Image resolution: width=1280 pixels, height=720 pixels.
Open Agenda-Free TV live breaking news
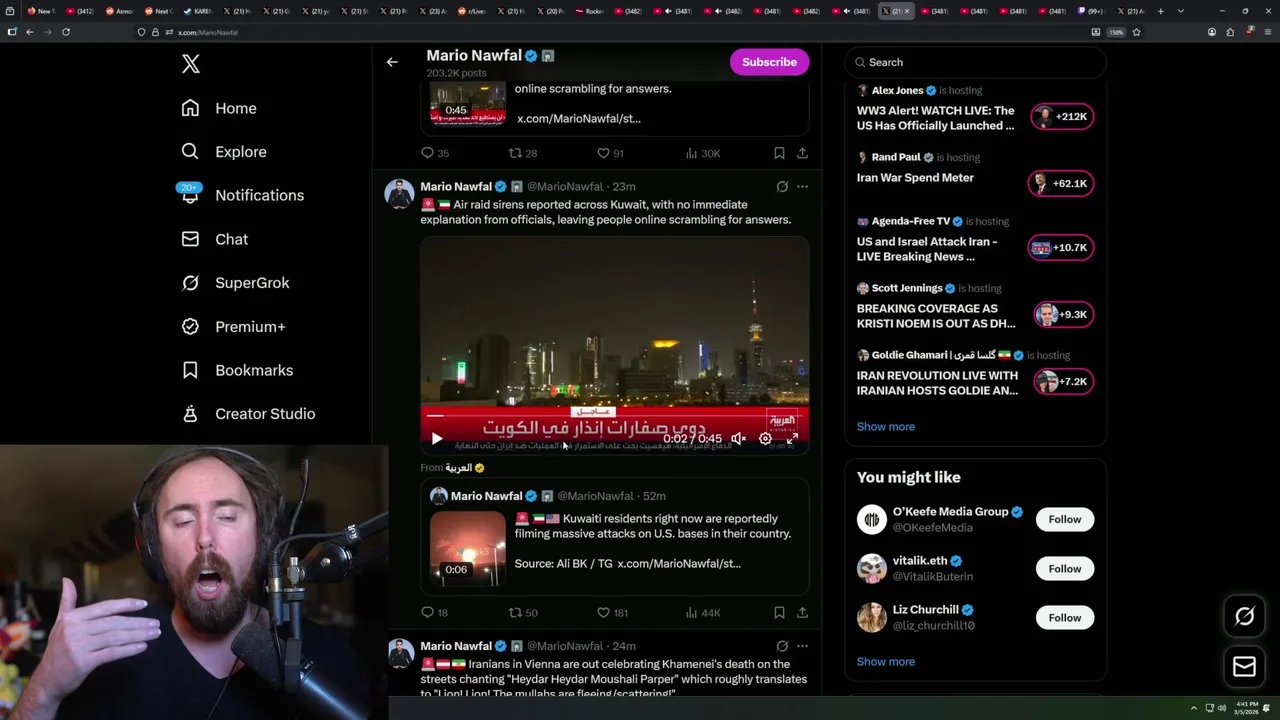(x=927, y=249)
